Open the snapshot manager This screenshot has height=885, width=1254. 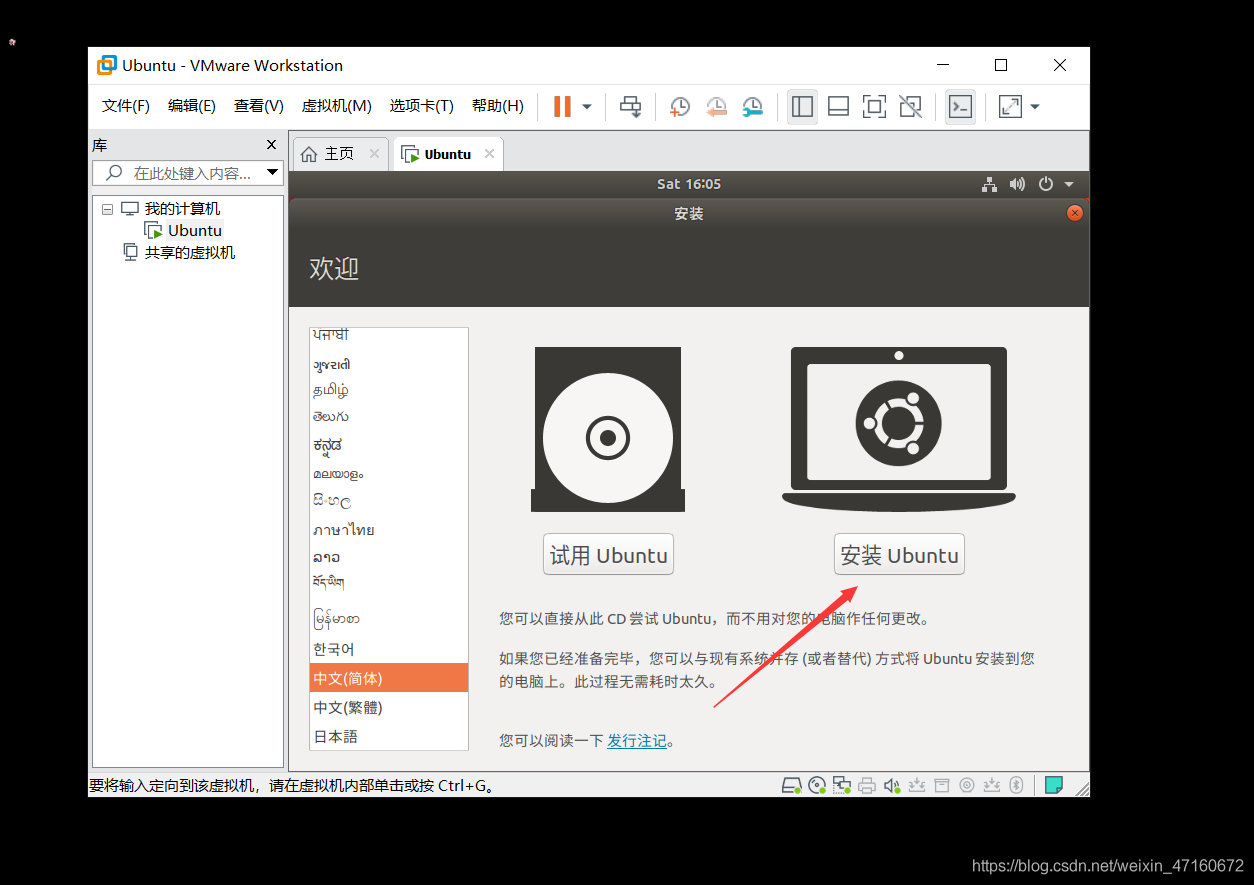point(752,106)
